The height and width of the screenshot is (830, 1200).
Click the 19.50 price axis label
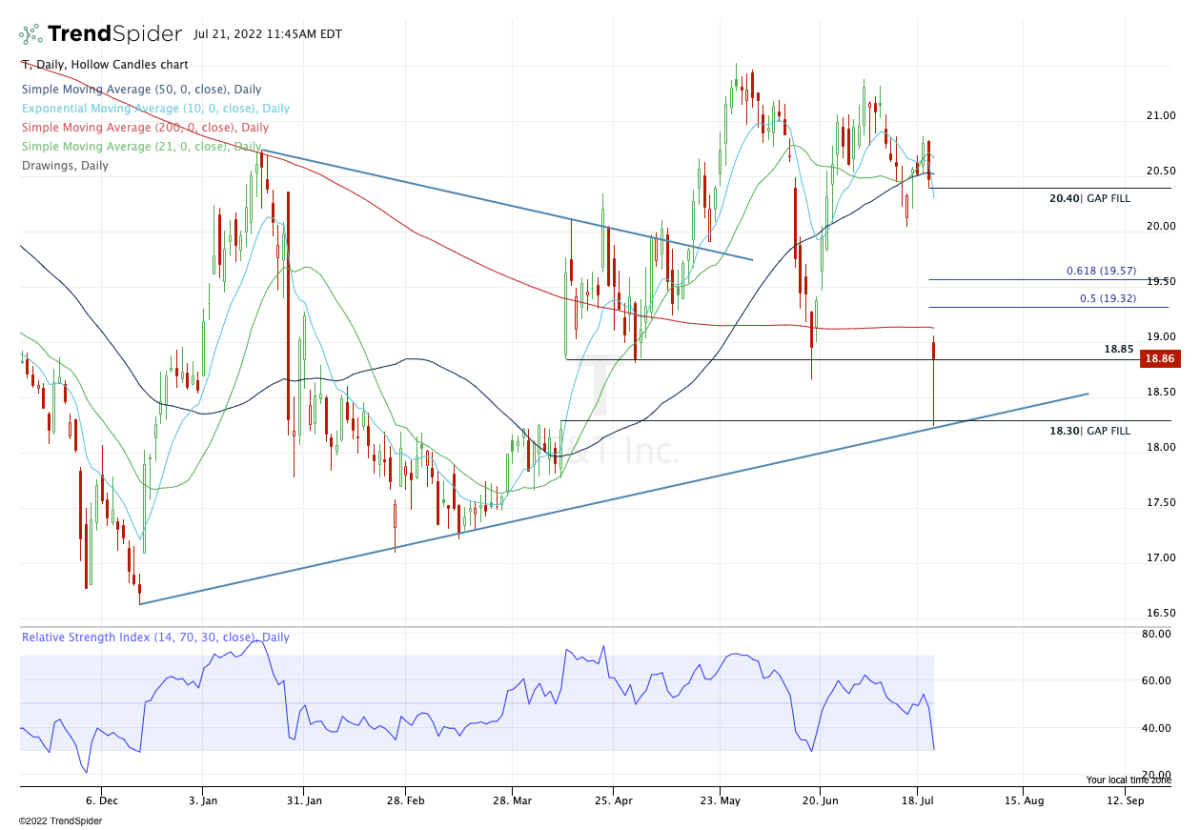point(1160,281)
